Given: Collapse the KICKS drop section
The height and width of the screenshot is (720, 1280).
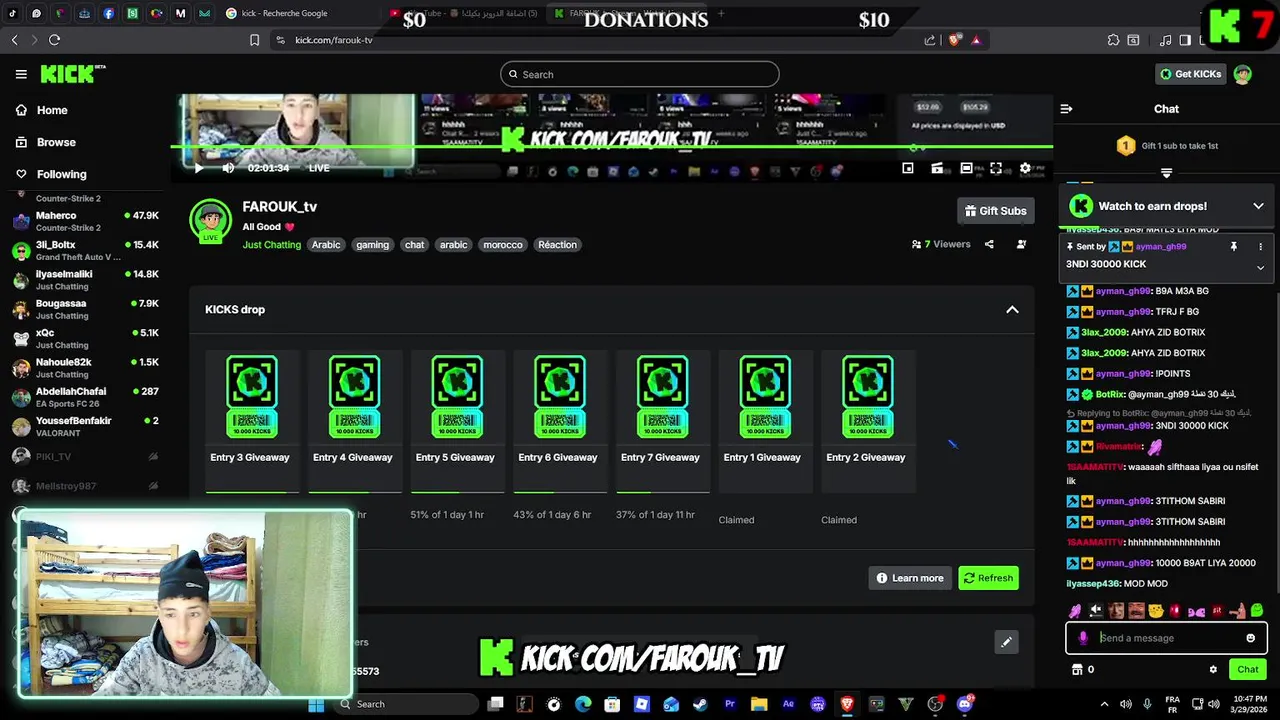Looking at the screenshot, I should coord(1012,310).
